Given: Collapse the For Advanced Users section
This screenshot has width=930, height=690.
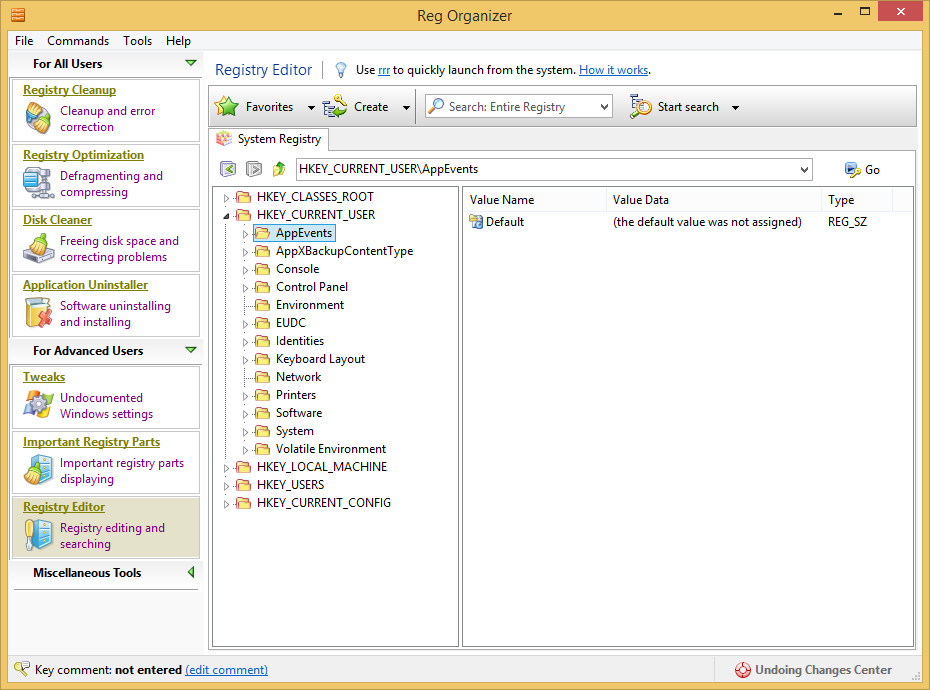Looking at the screenshot, I should click(x=190, y=351).
